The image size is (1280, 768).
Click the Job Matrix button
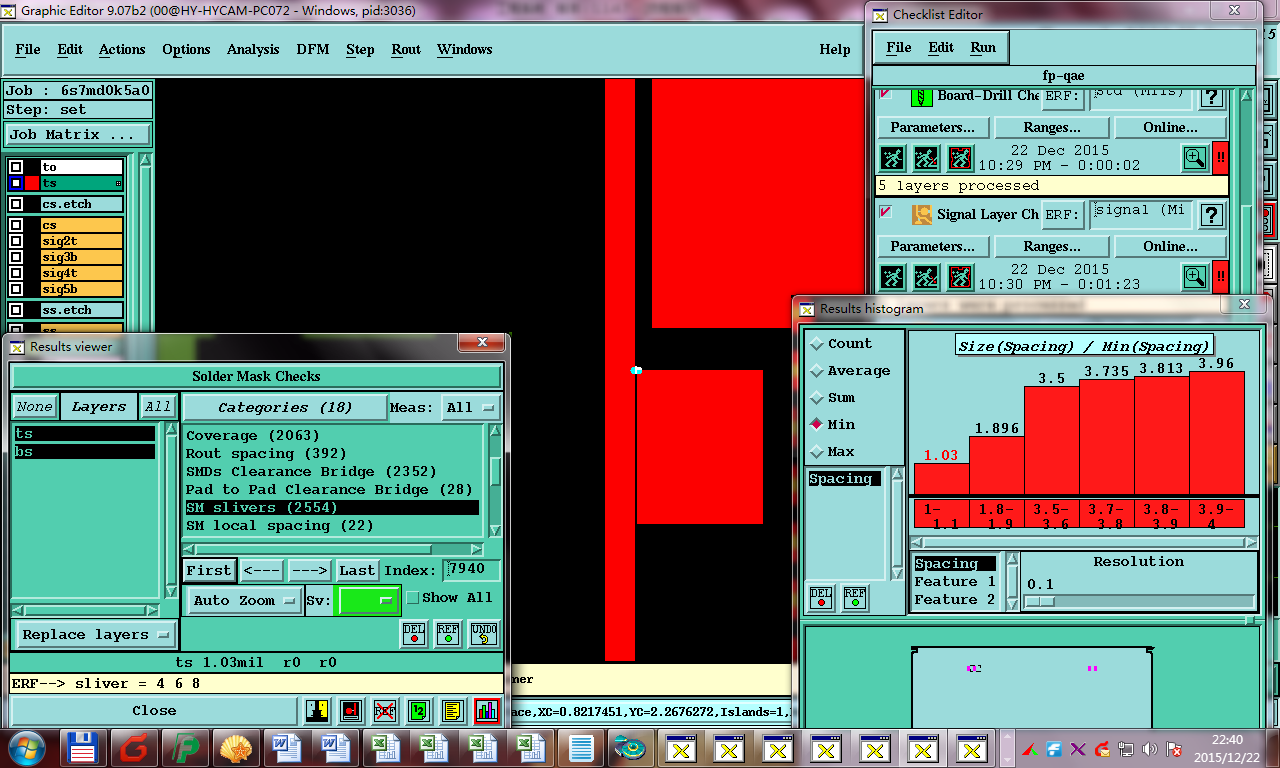click(78, 134)
